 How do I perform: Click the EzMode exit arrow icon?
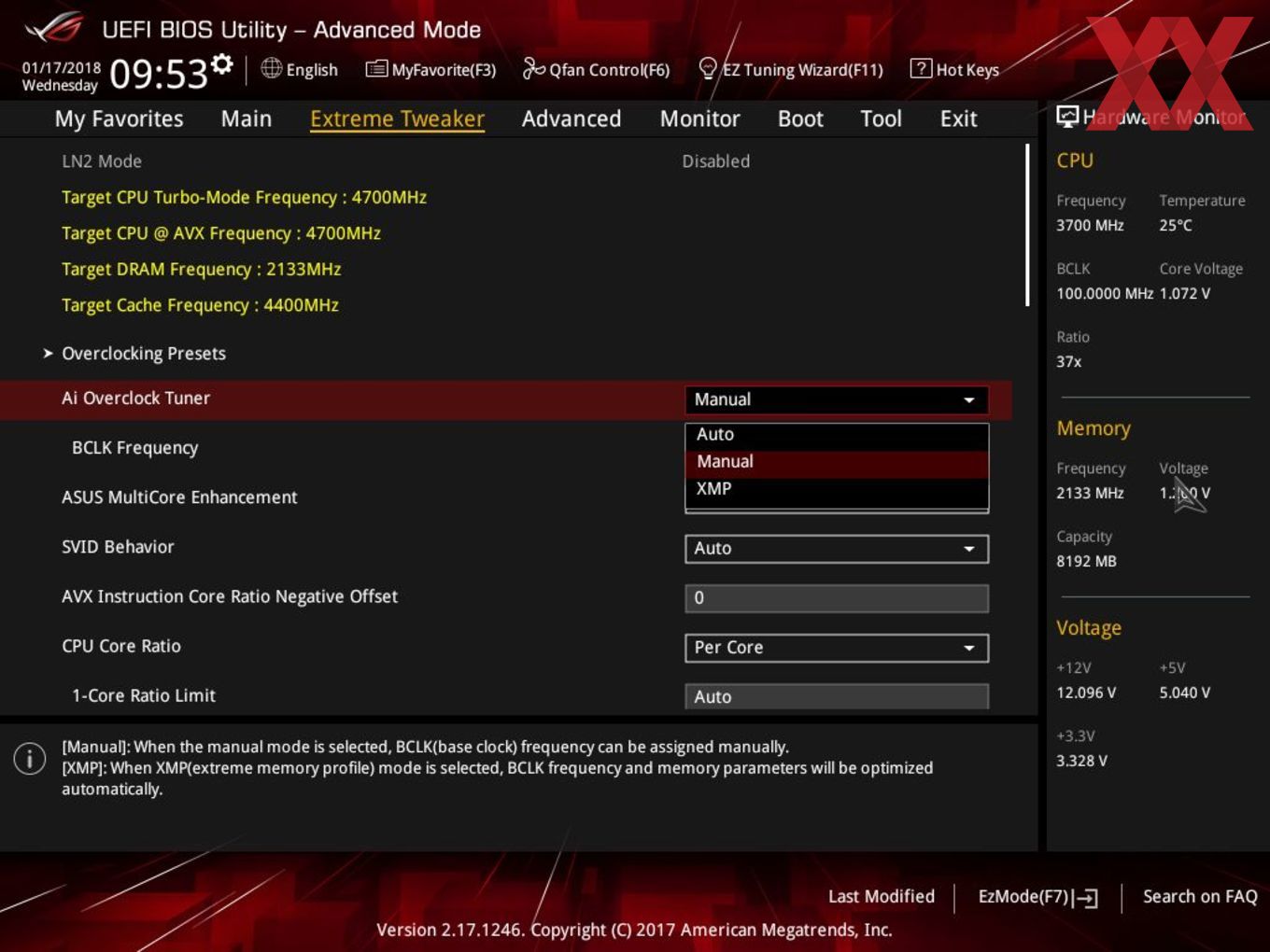[x=1085, y=898]
